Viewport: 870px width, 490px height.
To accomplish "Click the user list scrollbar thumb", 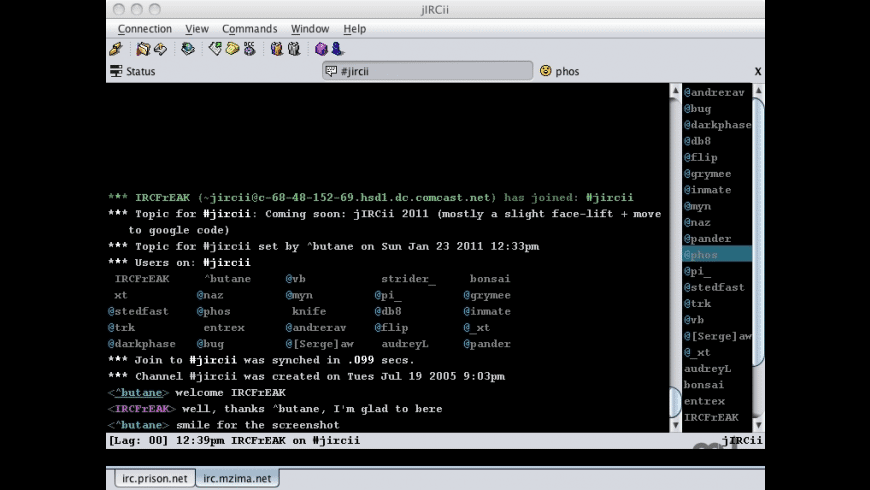I will click(758, 232).
